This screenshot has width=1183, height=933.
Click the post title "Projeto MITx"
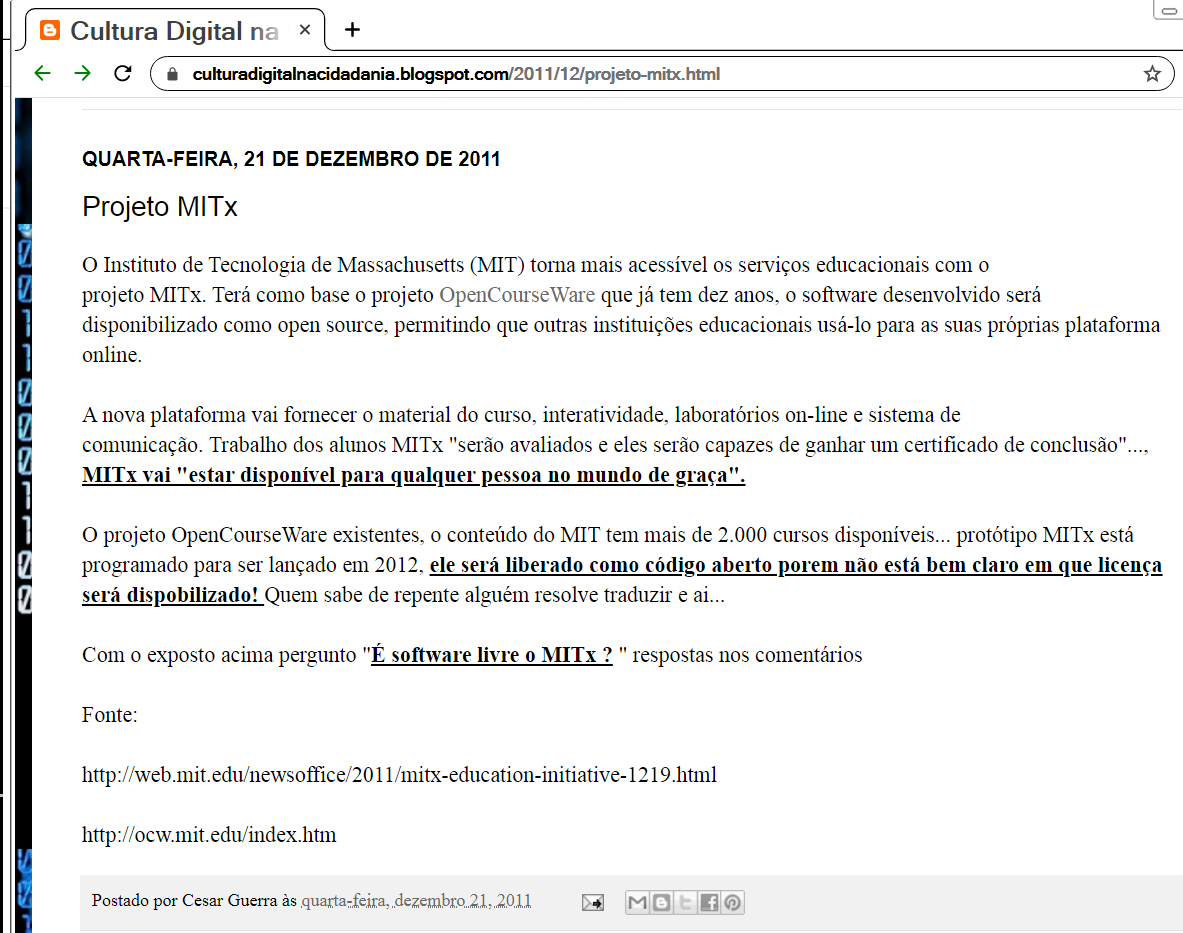(x=160, y=207)
